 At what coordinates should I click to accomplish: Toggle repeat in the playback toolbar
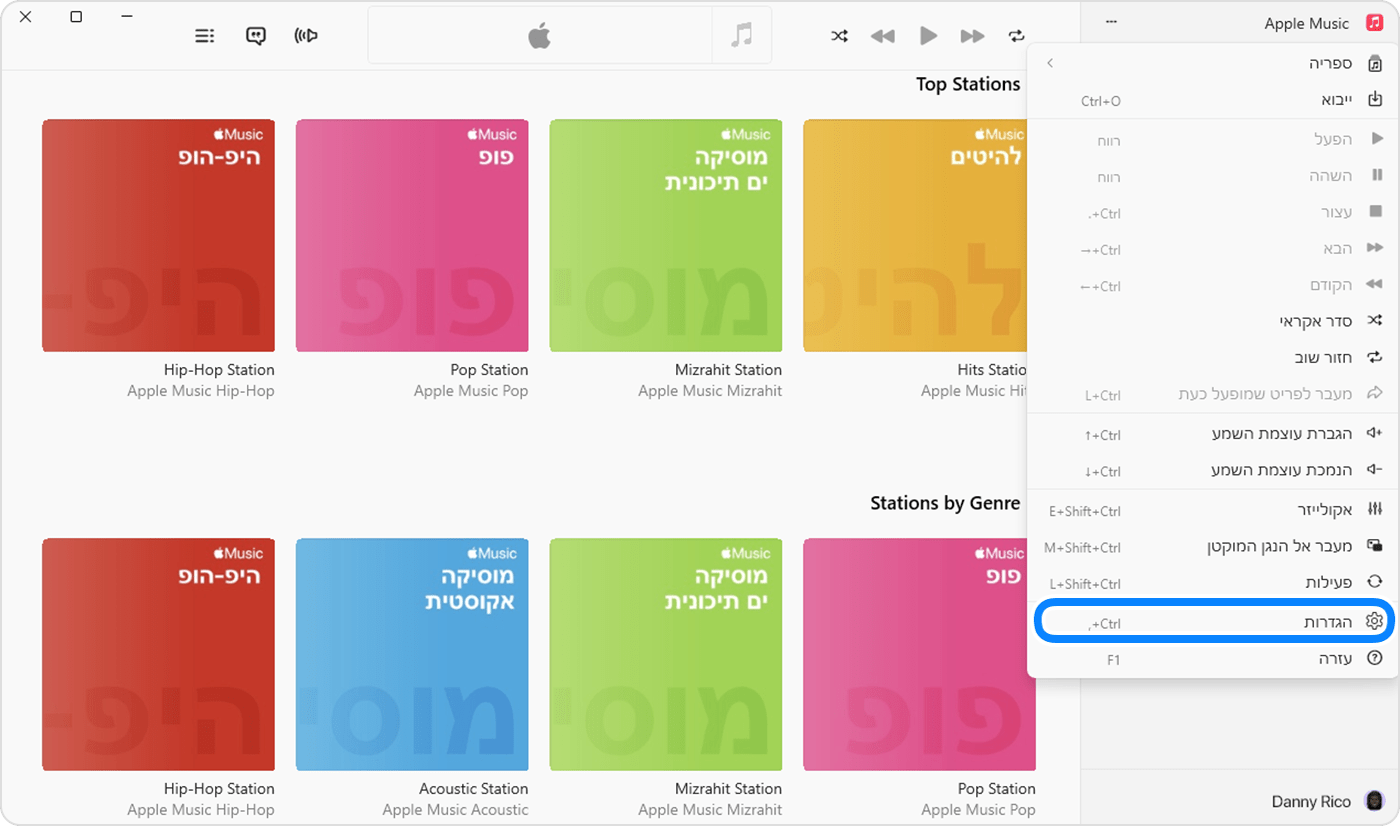(1017, 36)
